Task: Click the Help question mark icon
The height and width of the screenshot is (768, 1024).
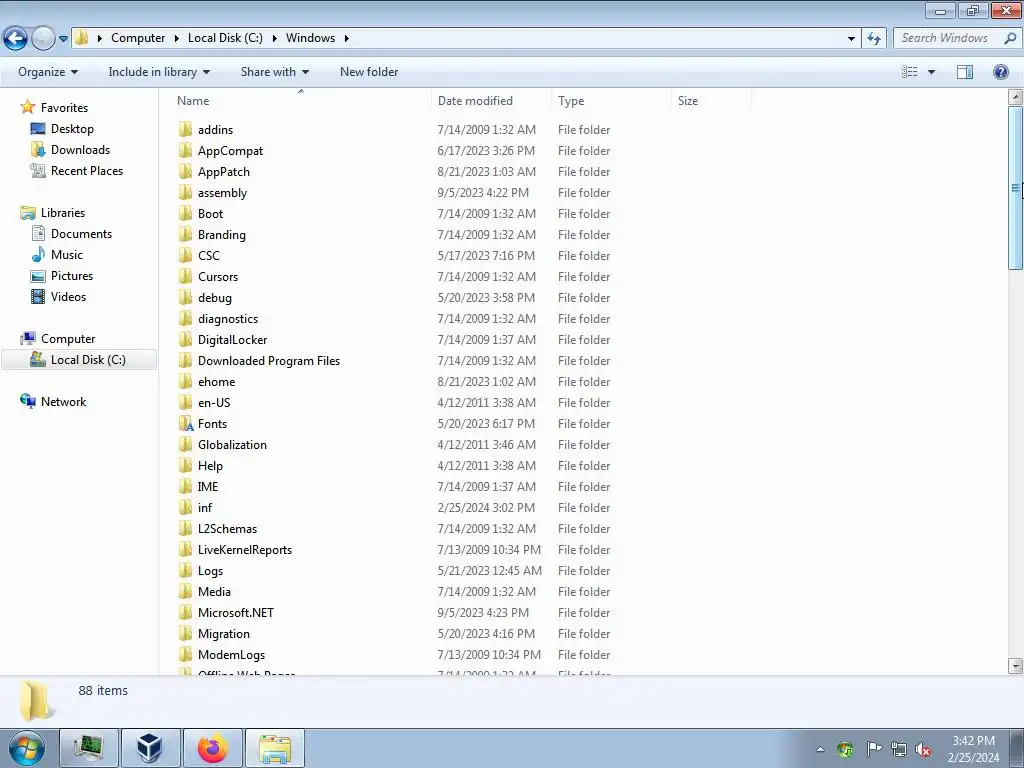Action: click(1000, 72)
